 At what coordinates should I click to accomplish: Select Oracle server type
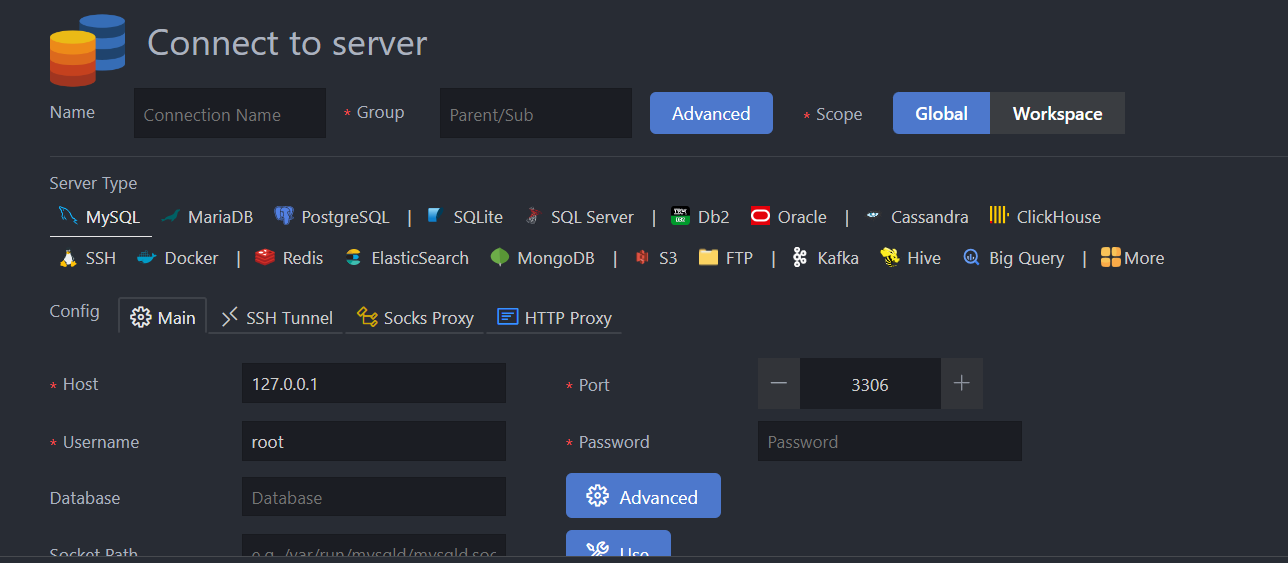coord(789,217)
